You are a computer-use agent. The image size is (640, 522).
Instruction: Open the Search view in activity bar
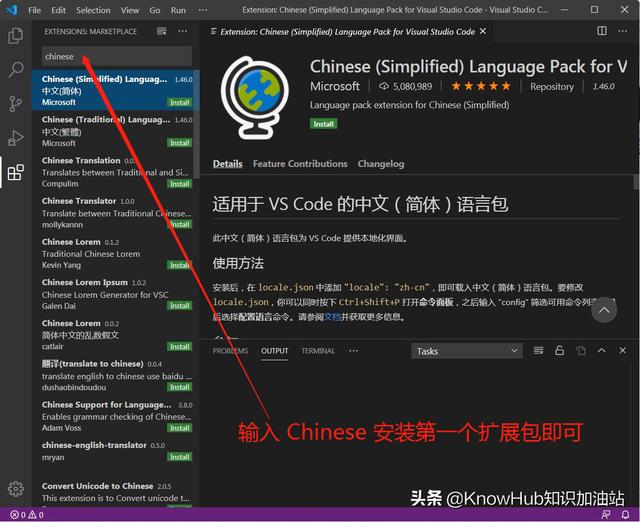16,69
